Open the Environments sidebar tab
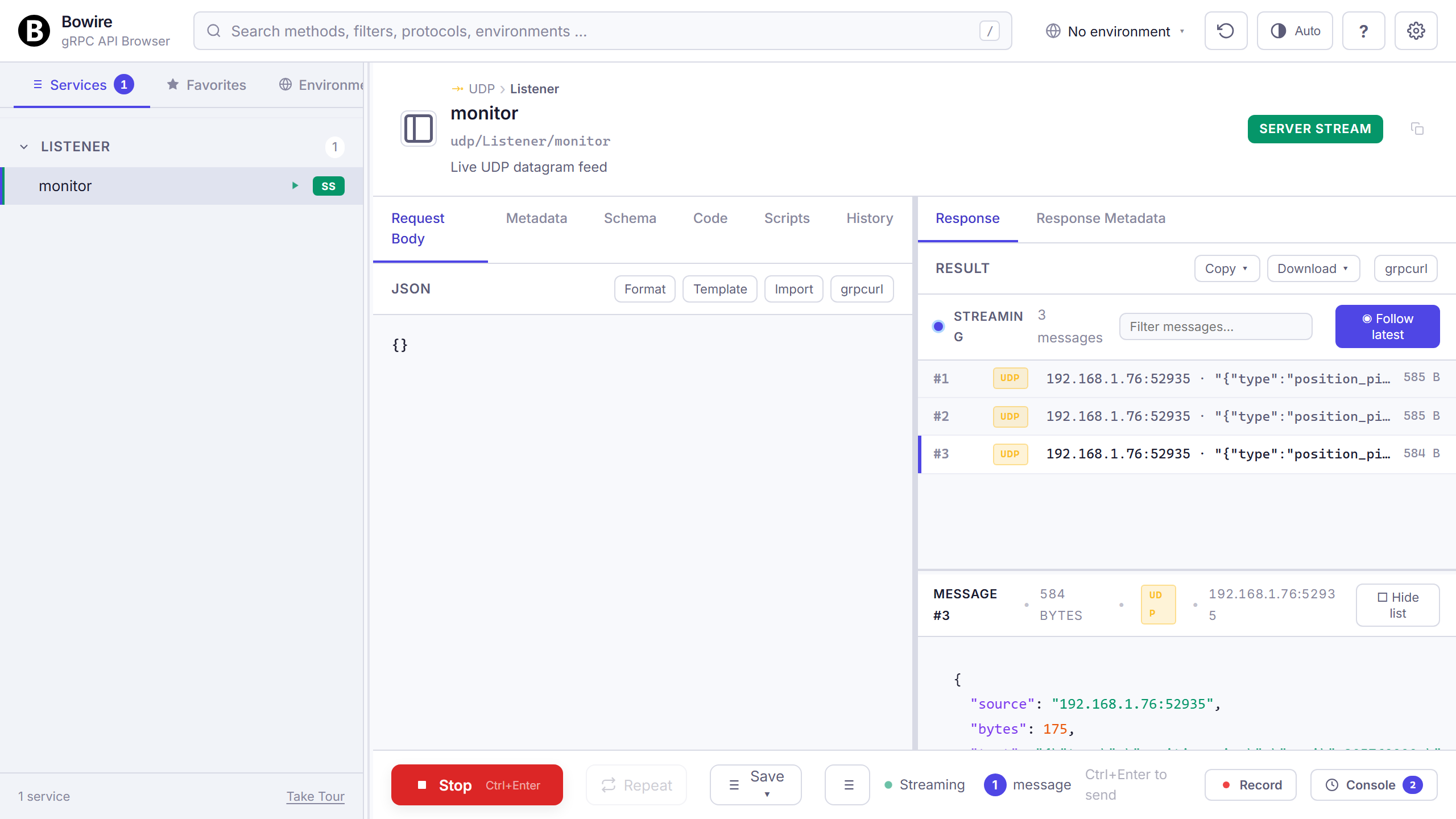 [x=321, y=85]
